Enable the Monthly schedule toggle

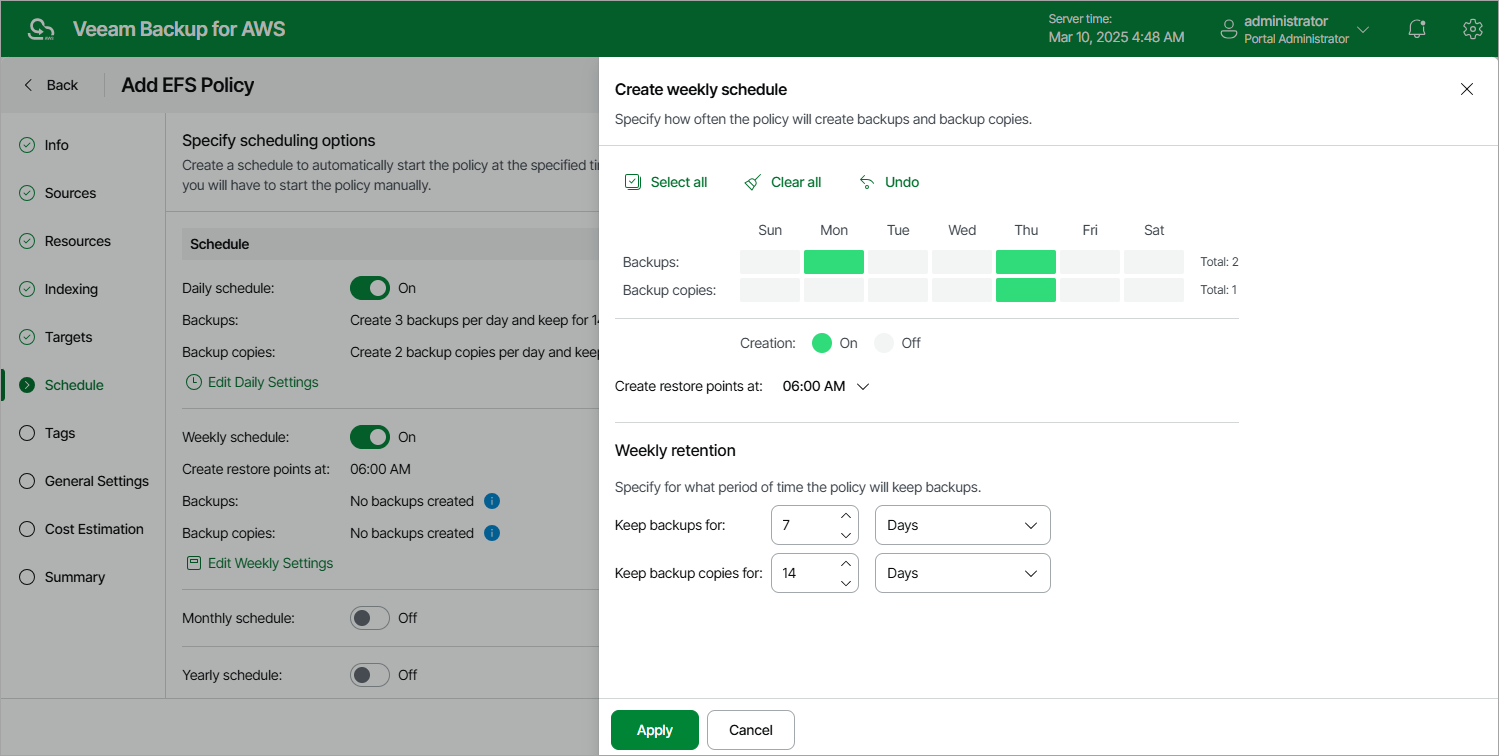point(369,618)
